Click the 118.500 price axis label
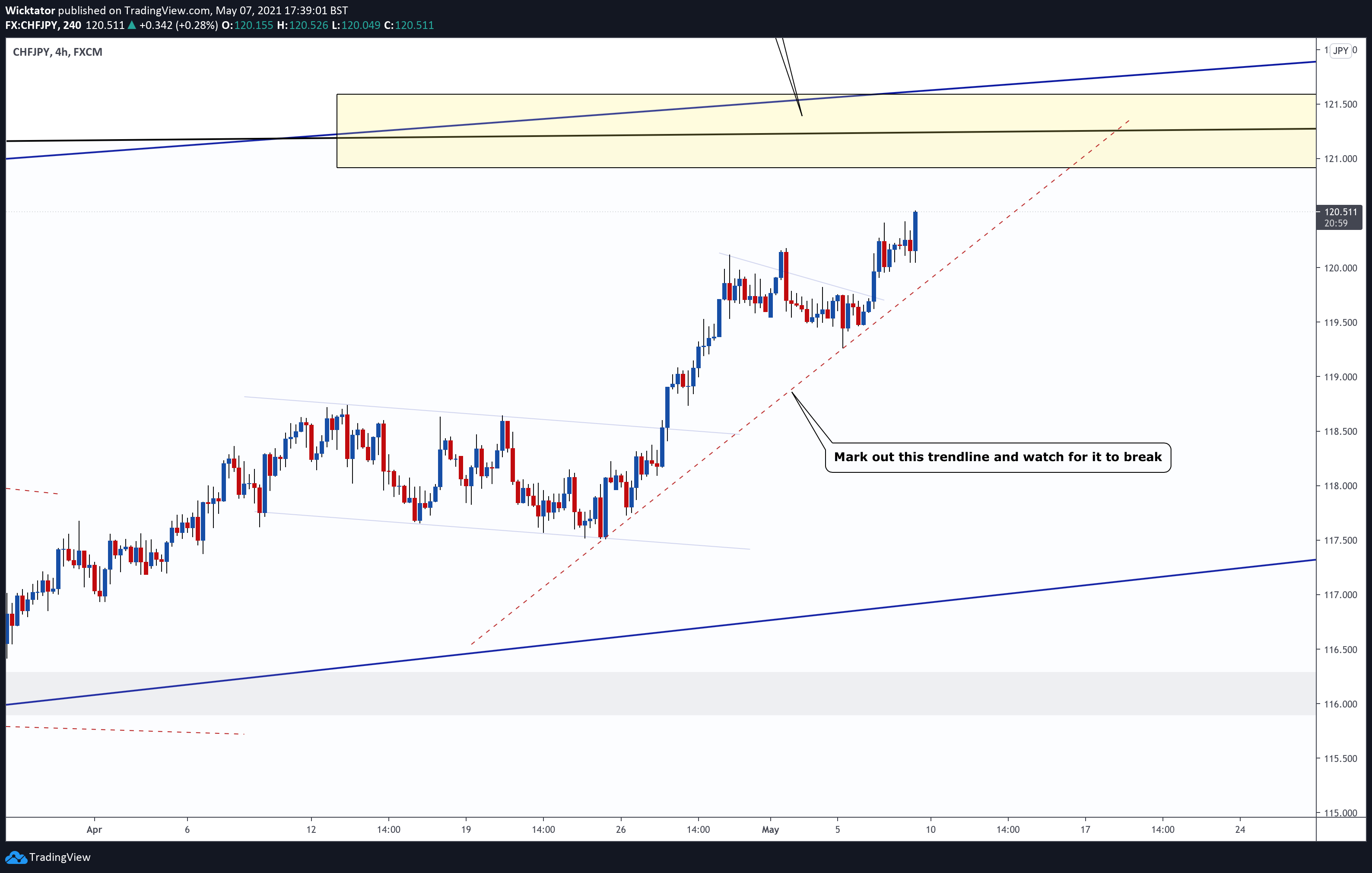The width and height of the screenshot is (1372, 873). point(1340,431)
